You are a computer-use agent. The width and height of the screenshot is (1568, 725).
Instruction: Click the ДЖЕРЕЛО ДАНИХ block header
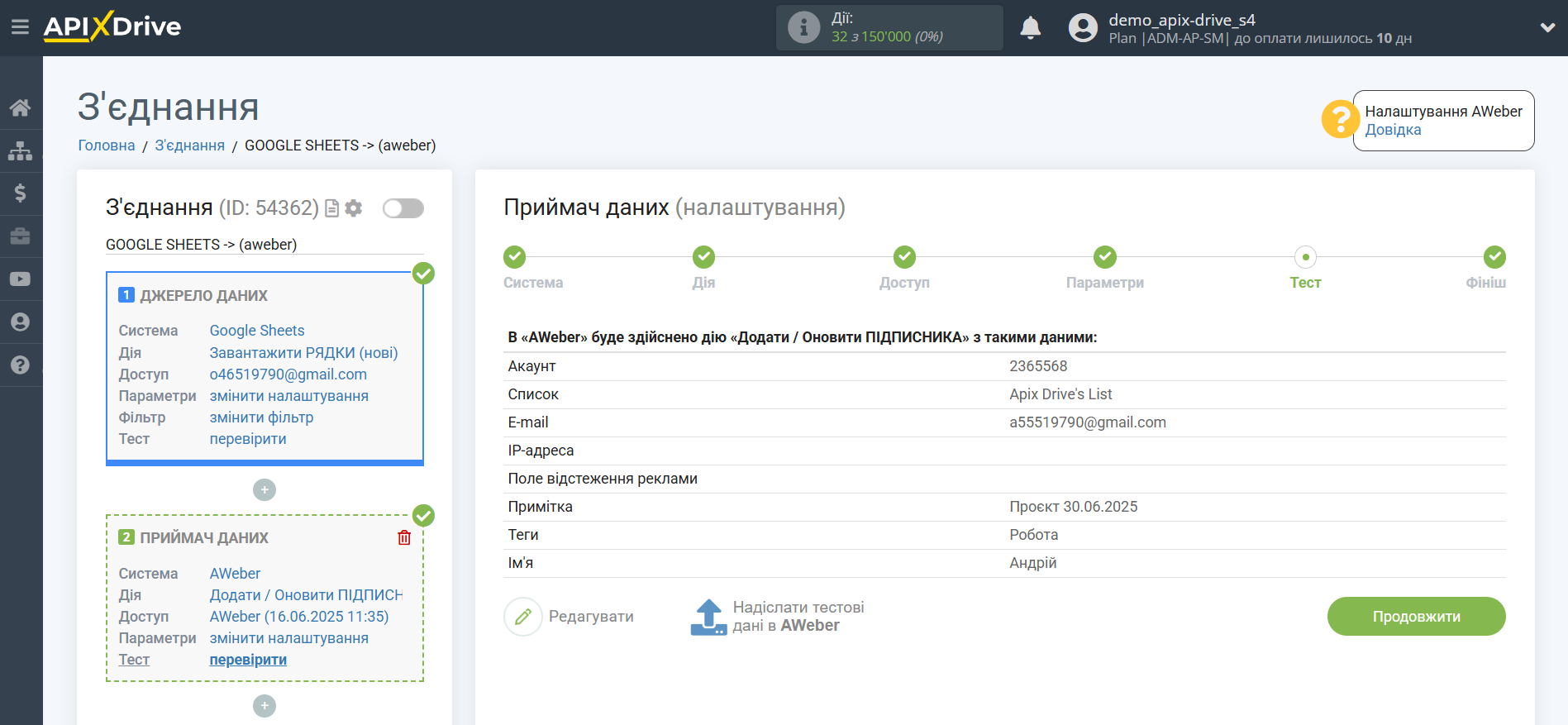pyautogui.click(x=203, y=296)
